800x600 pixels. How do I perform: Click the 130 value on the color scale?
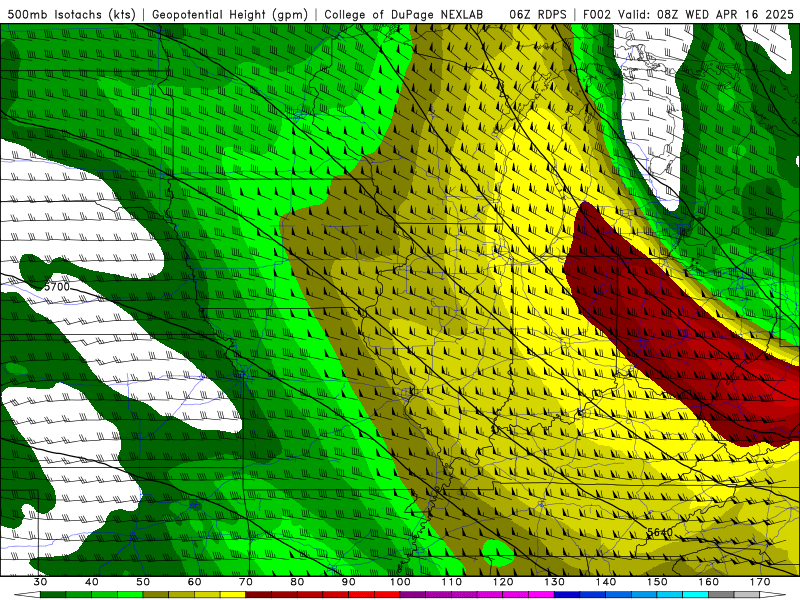click(x=555, y=582)
